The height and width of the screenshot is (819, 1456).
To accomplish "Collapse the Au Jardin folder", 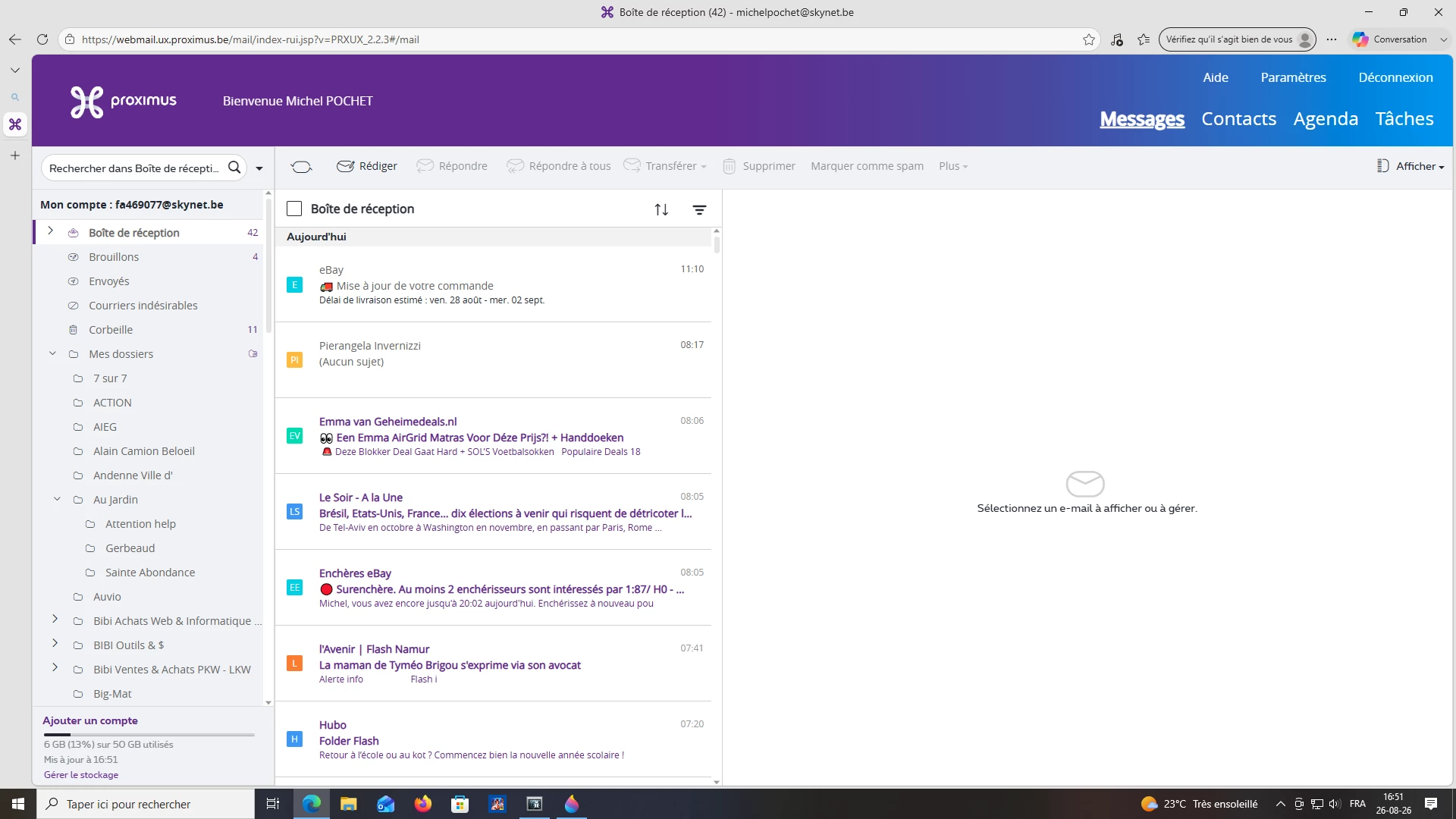I will (57, 499).
